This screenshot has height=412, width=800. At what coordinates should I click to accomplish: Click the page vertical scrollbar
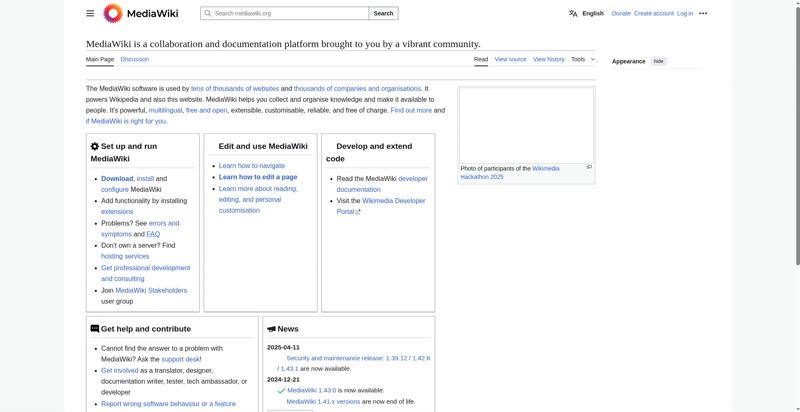pyautogui.click(x=796, y=136)
